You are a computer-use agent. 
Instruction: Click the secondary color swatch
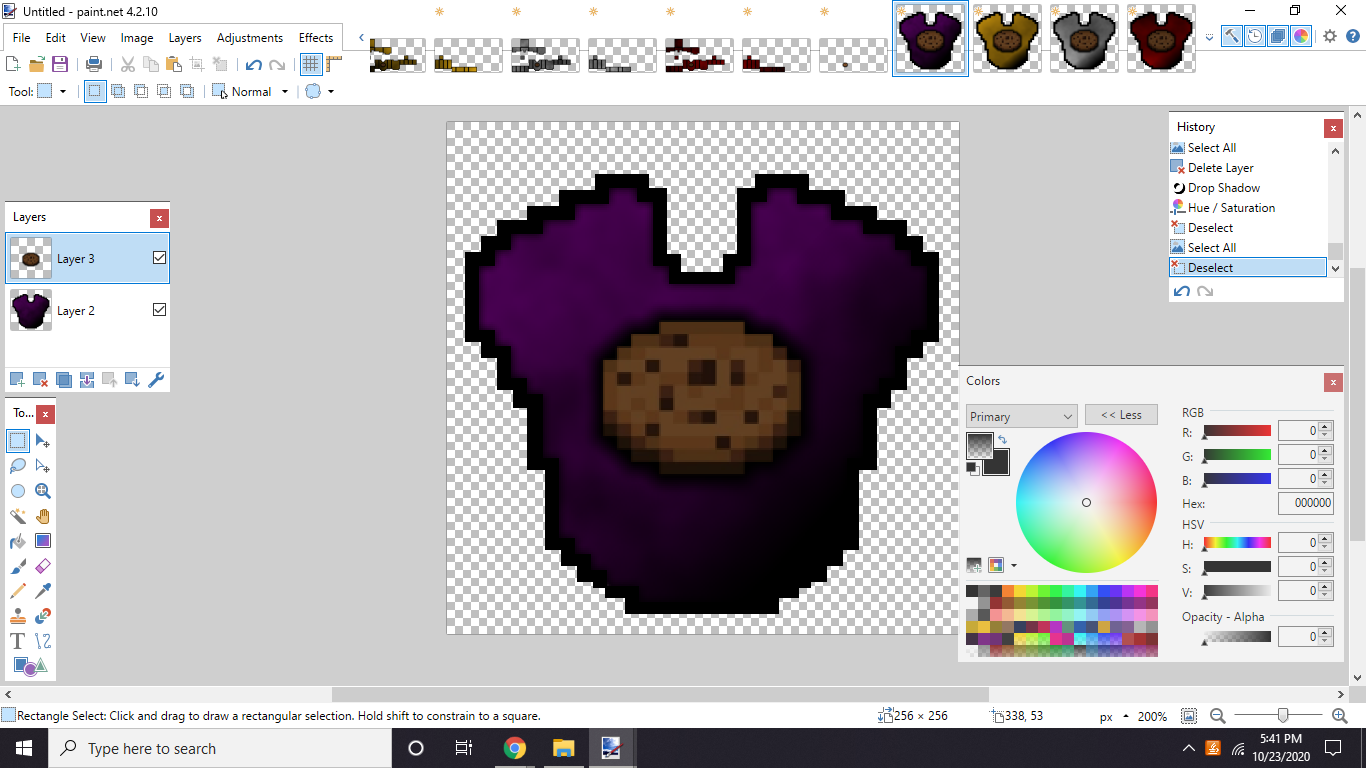click(x=996, y=462)
